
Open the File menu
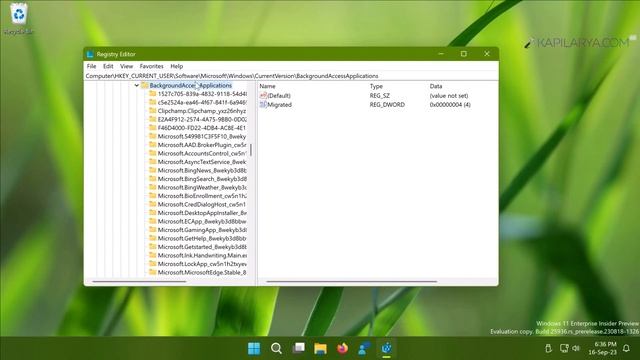[91, 66]
